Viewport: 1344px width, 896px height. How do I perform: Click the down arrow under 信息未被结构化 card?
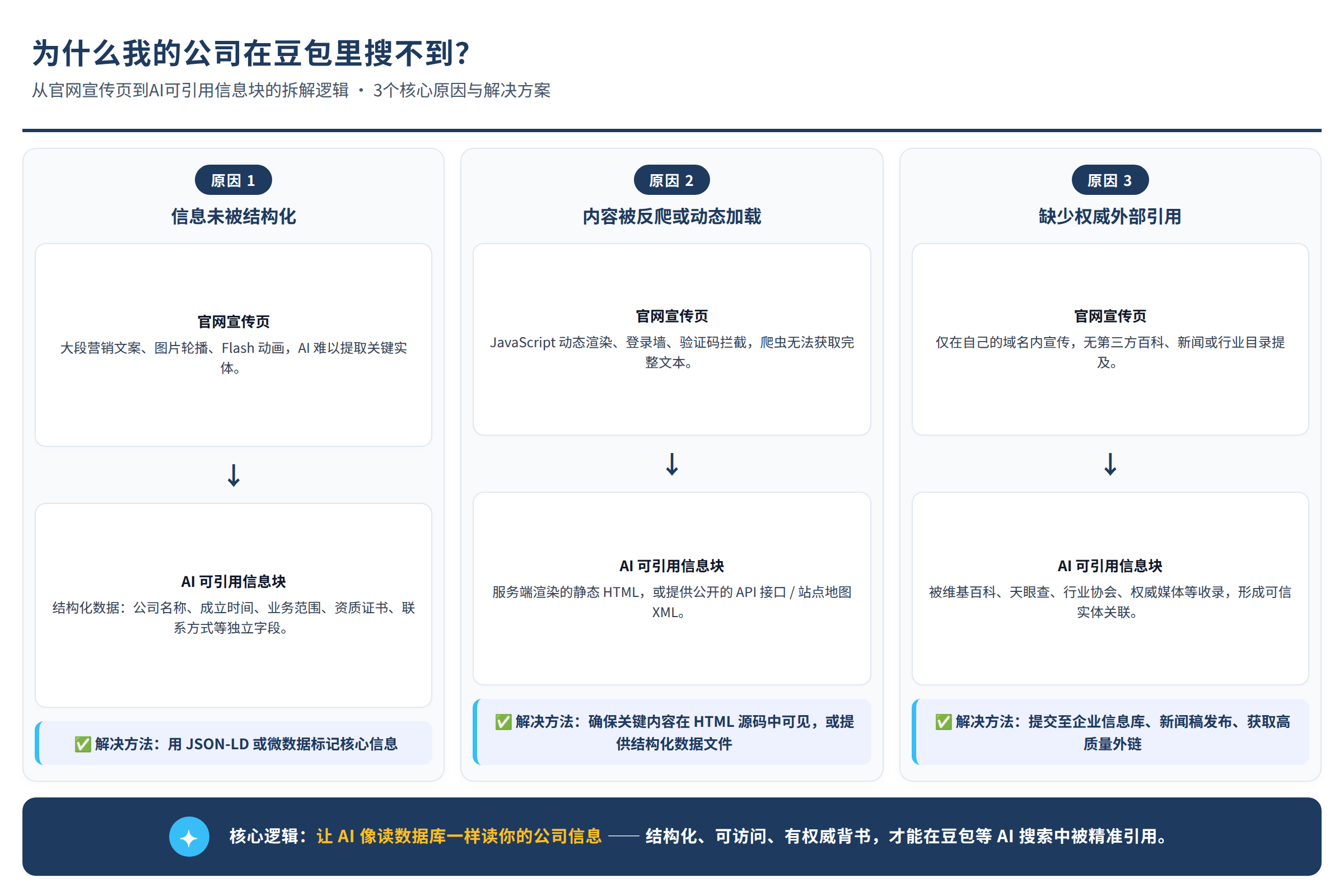[233, 475]
